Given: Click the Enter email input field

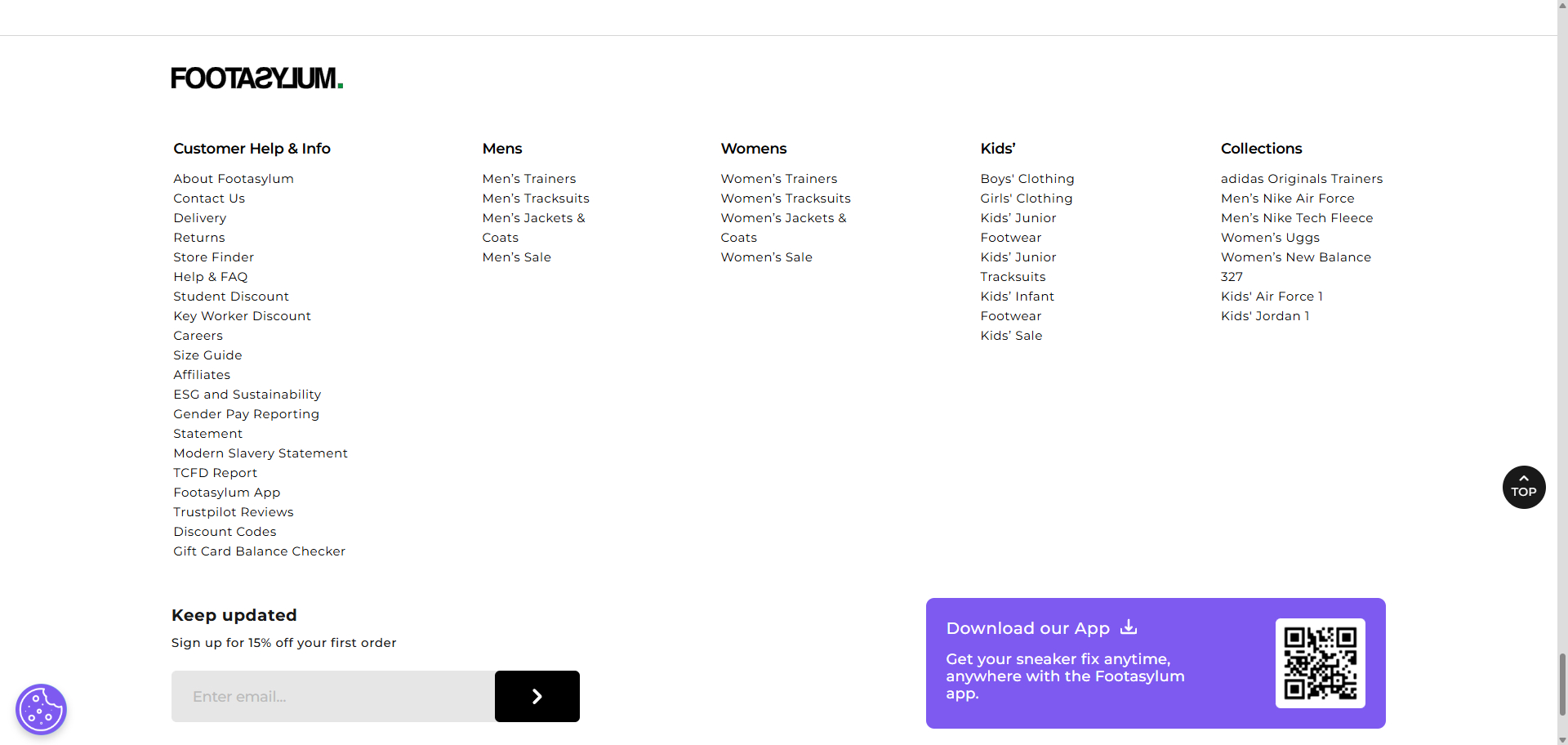Looking at the screenshot, I should pyautogui.click(x=333, y=697).
